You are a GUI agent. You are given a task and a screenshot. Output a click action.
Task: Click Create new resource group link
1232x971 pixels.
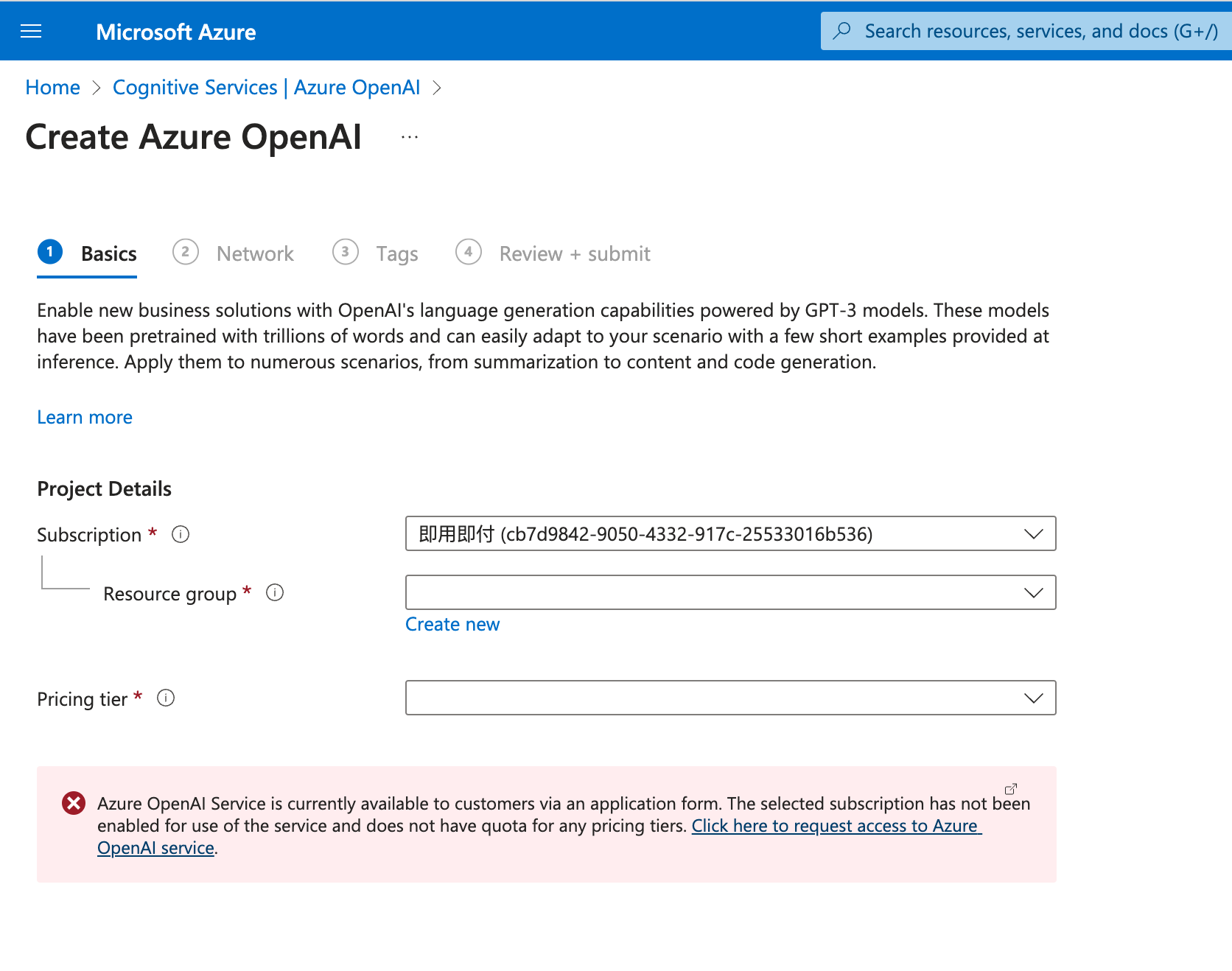click(452, 624)
